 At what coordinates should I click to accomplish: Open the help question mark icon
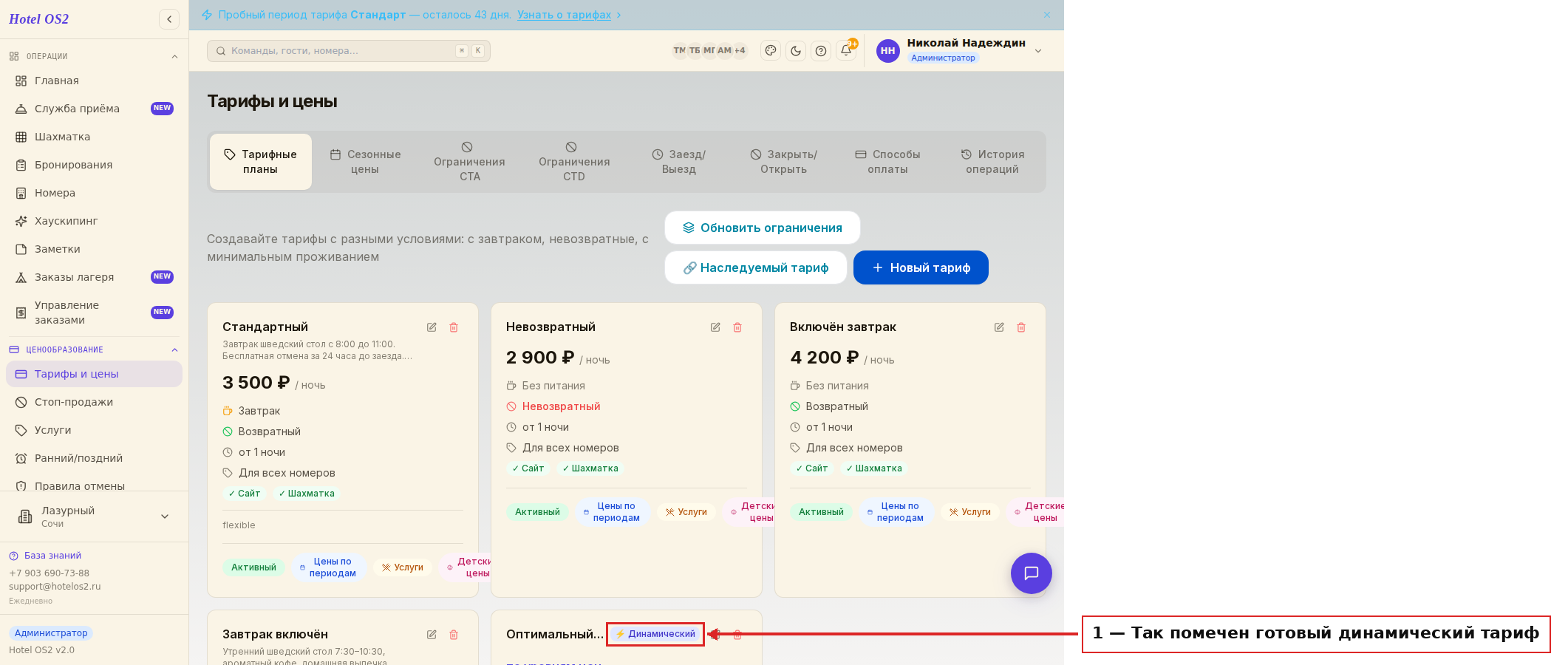coord(821,50)
